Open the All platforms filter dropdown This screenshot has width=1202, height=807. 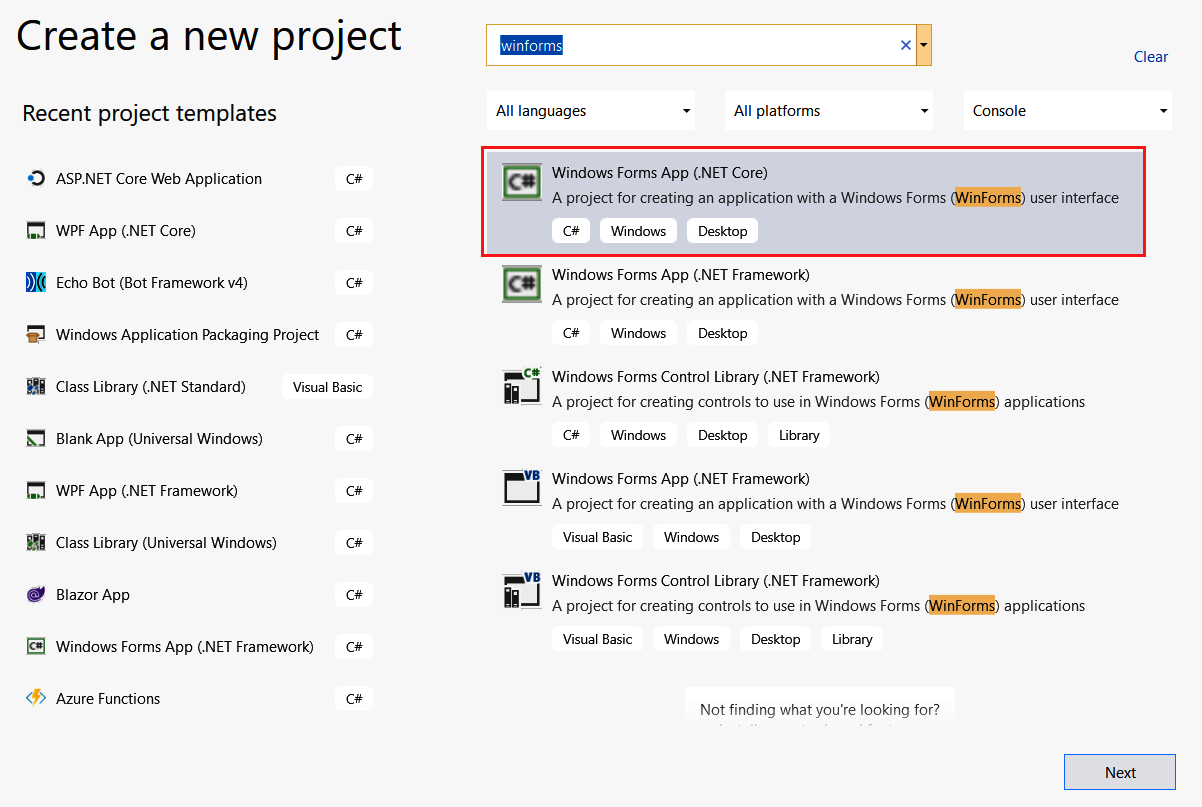(829, 111)
